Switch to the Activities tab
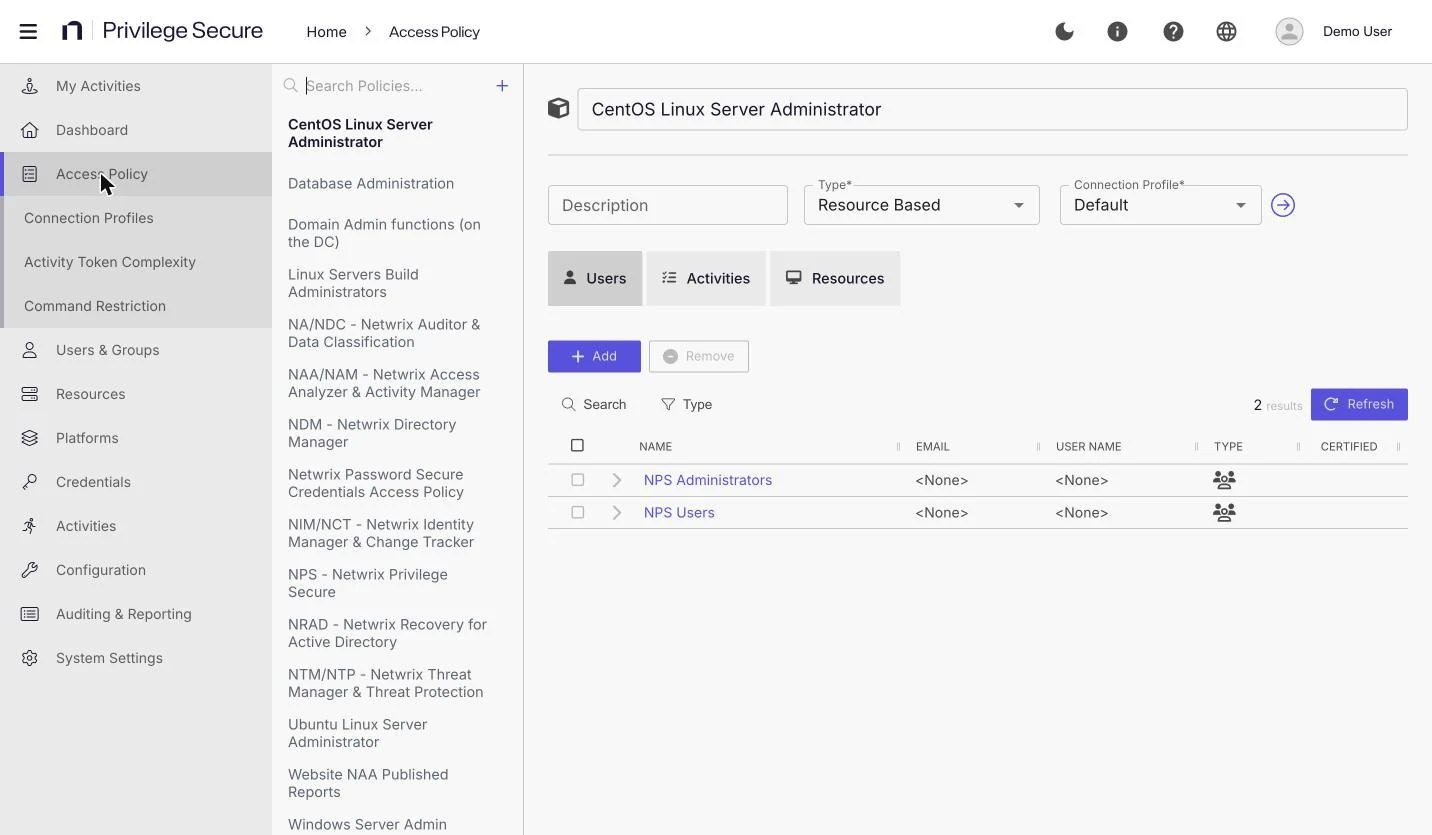Screen dimensions: 1432x835 (706, 278)
